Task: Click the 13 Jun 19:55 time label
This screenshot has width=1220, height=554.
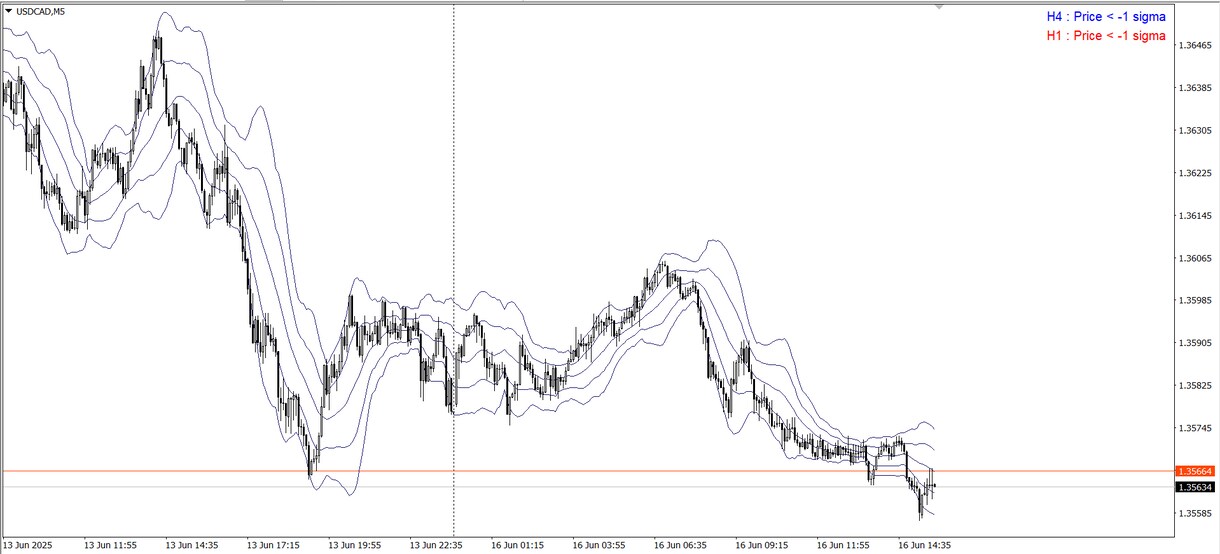Action: tap(355, 546)
